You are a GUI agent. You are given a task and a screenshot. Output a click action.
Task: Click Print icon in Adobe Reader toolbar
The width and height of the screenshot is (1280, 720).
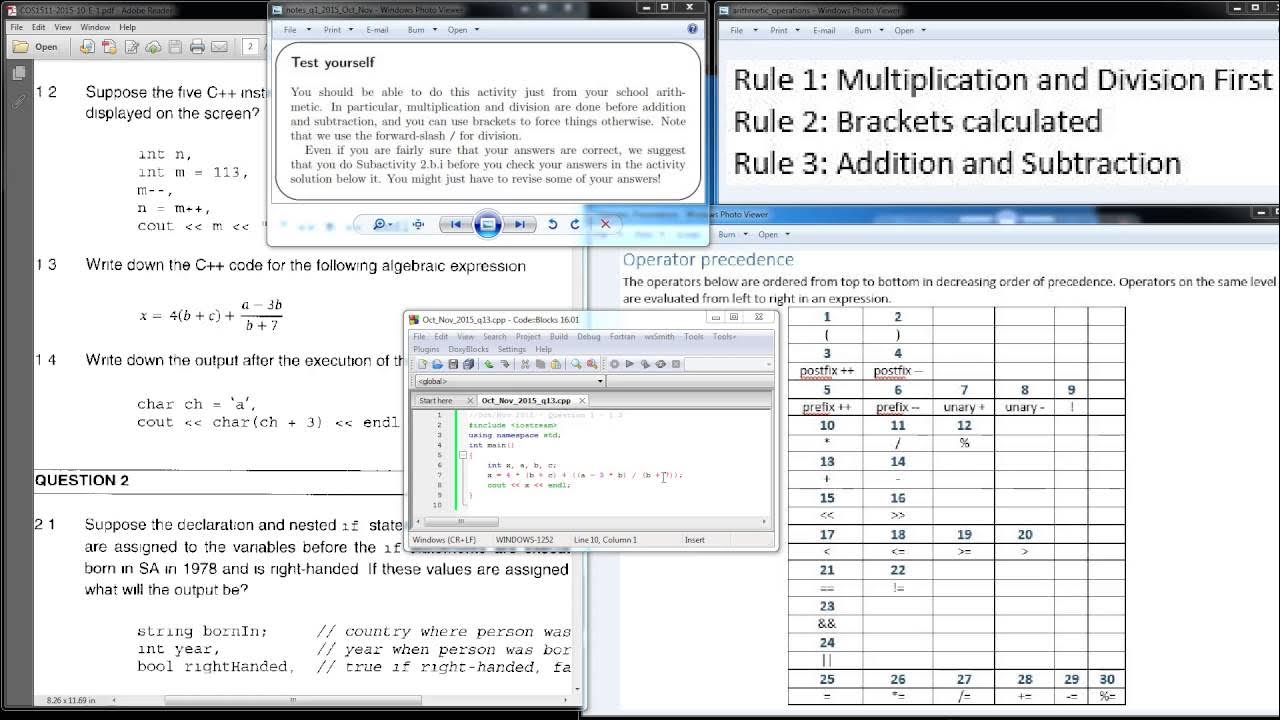[x=197, y=47]
